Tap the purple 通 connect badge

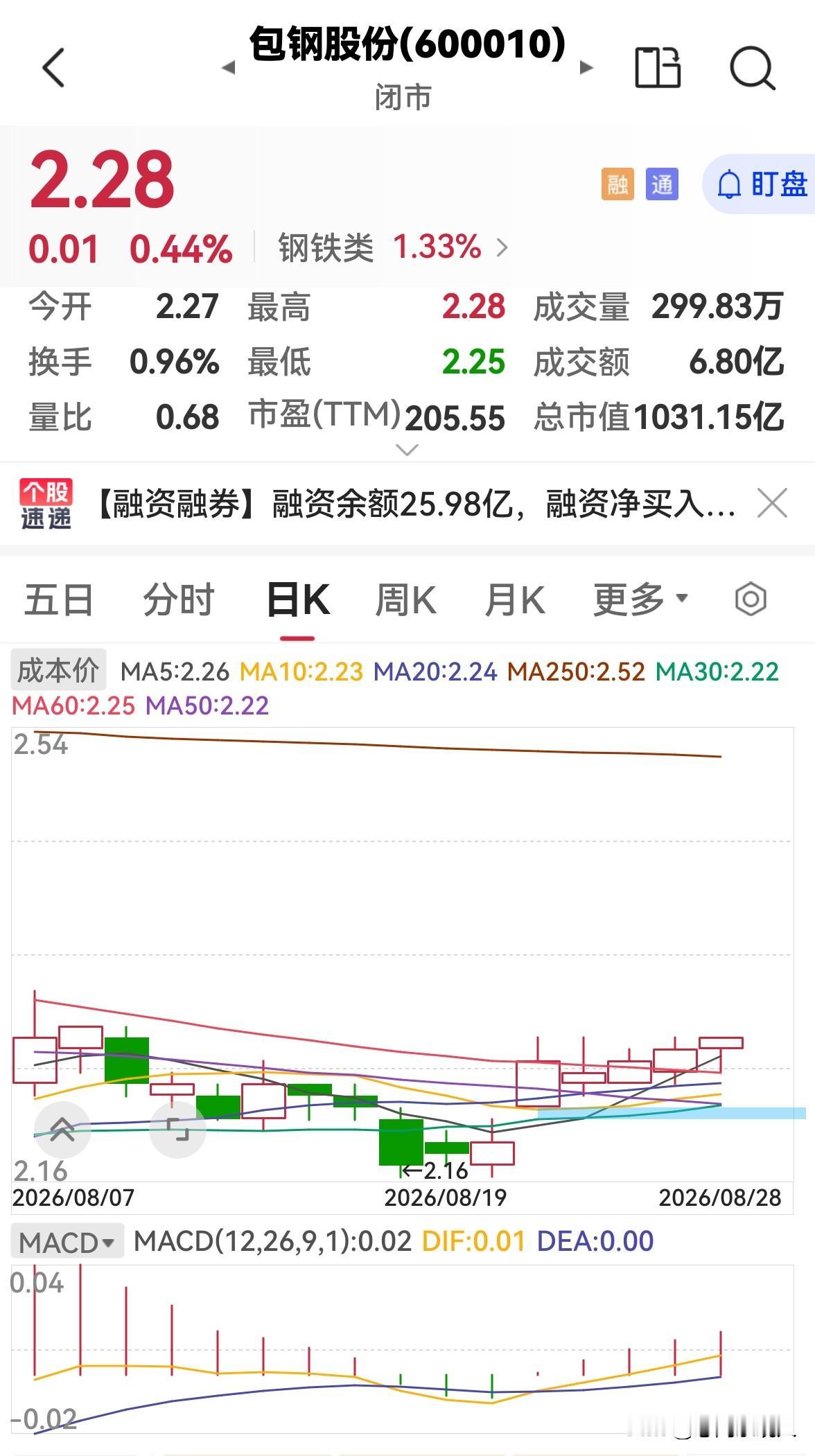pos(662,184)
